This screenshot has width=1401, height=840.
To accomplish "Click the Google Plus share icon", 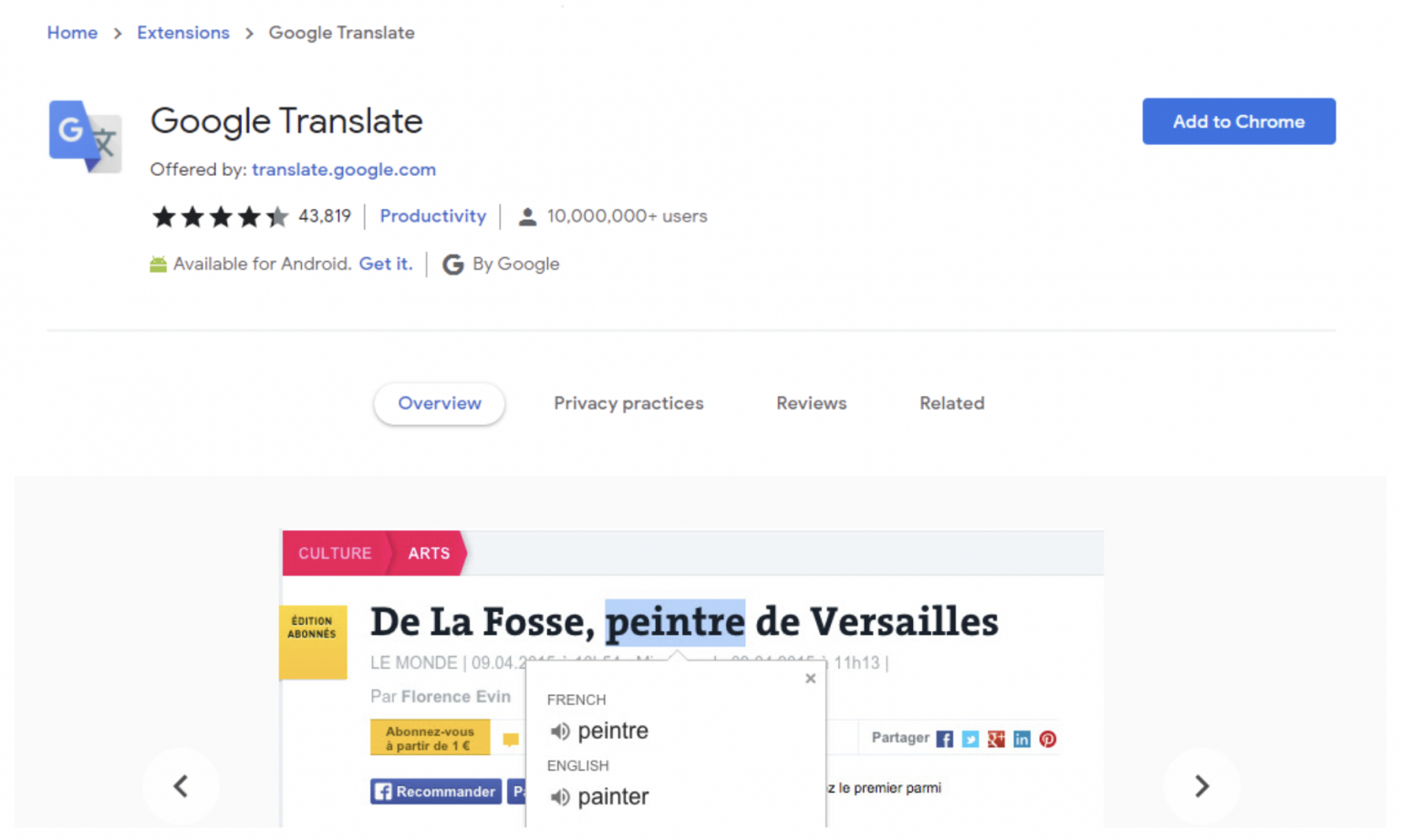I will [996, 739].
